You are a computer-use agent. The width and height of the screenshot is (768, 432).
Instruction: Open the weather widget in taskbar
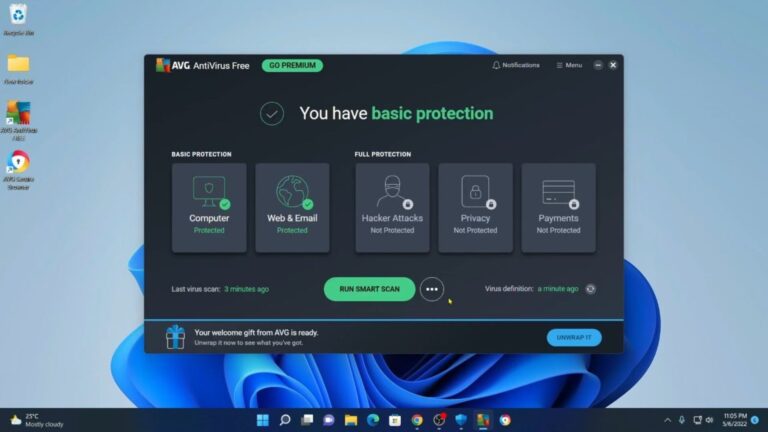pyautogui.click(x=37, y=420)
